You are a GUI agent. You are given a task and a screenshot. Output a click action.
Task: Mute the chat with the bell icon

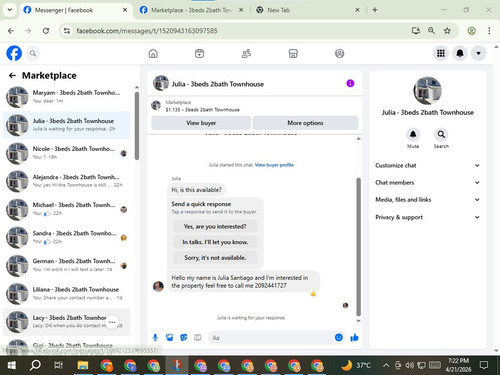coord(413,134)
